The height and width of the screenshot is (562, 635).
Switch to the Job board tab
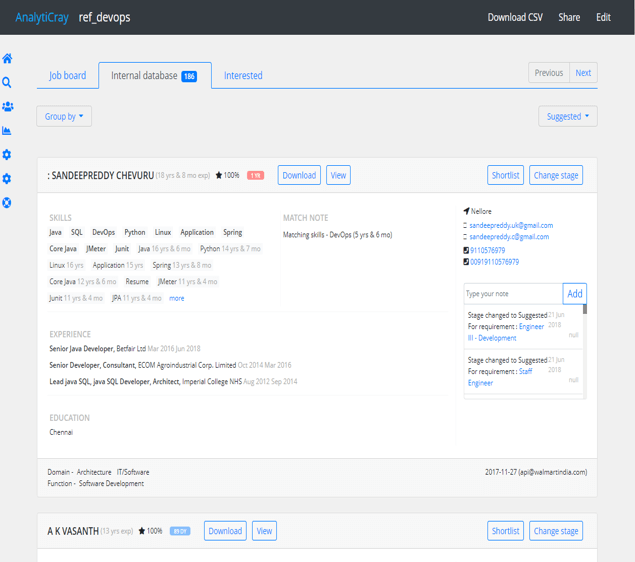(x=68, y=75)
